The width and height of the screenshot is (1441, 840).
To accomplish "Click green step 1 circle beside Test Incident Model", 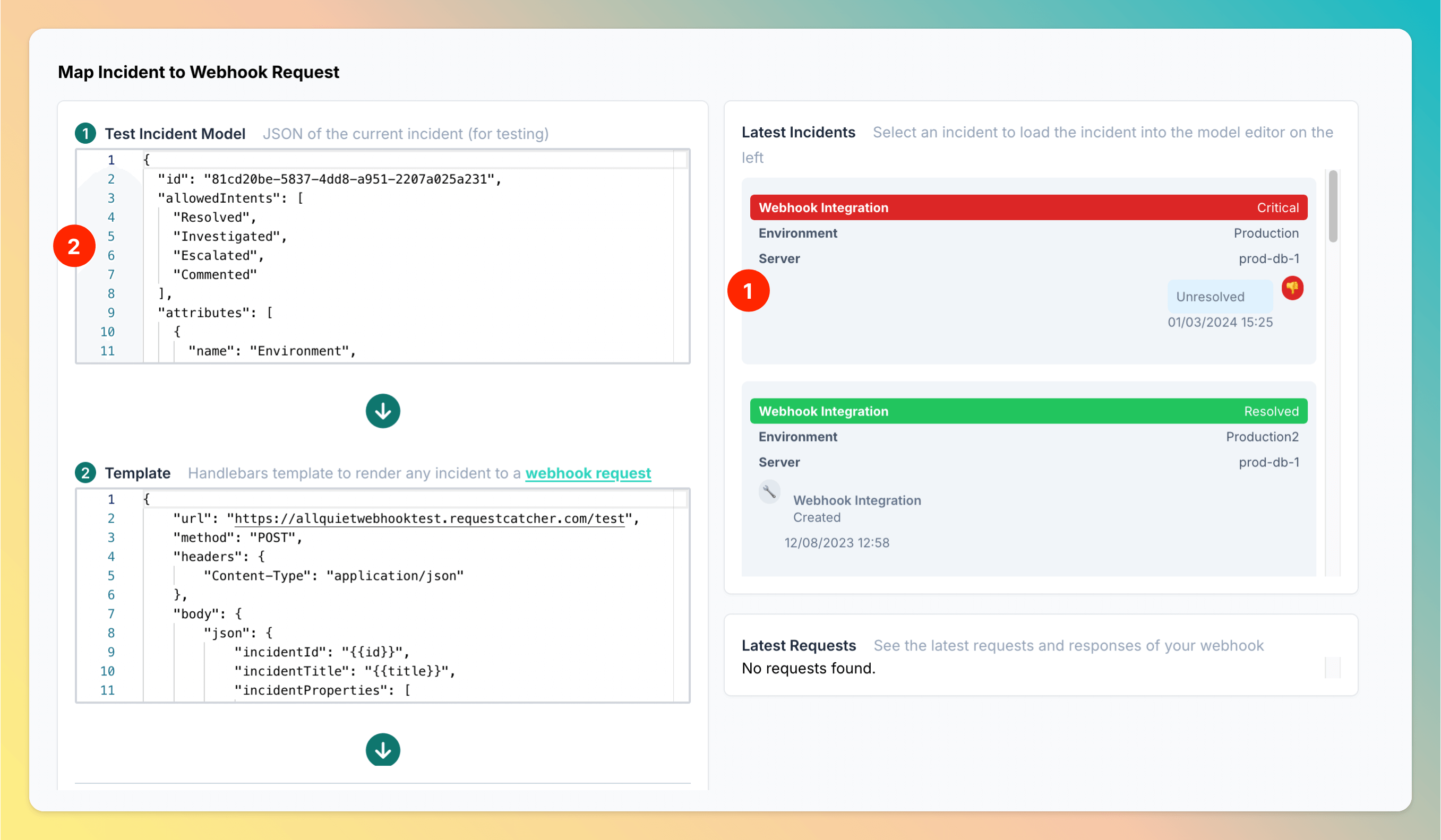I will click(x=86, y=134).
